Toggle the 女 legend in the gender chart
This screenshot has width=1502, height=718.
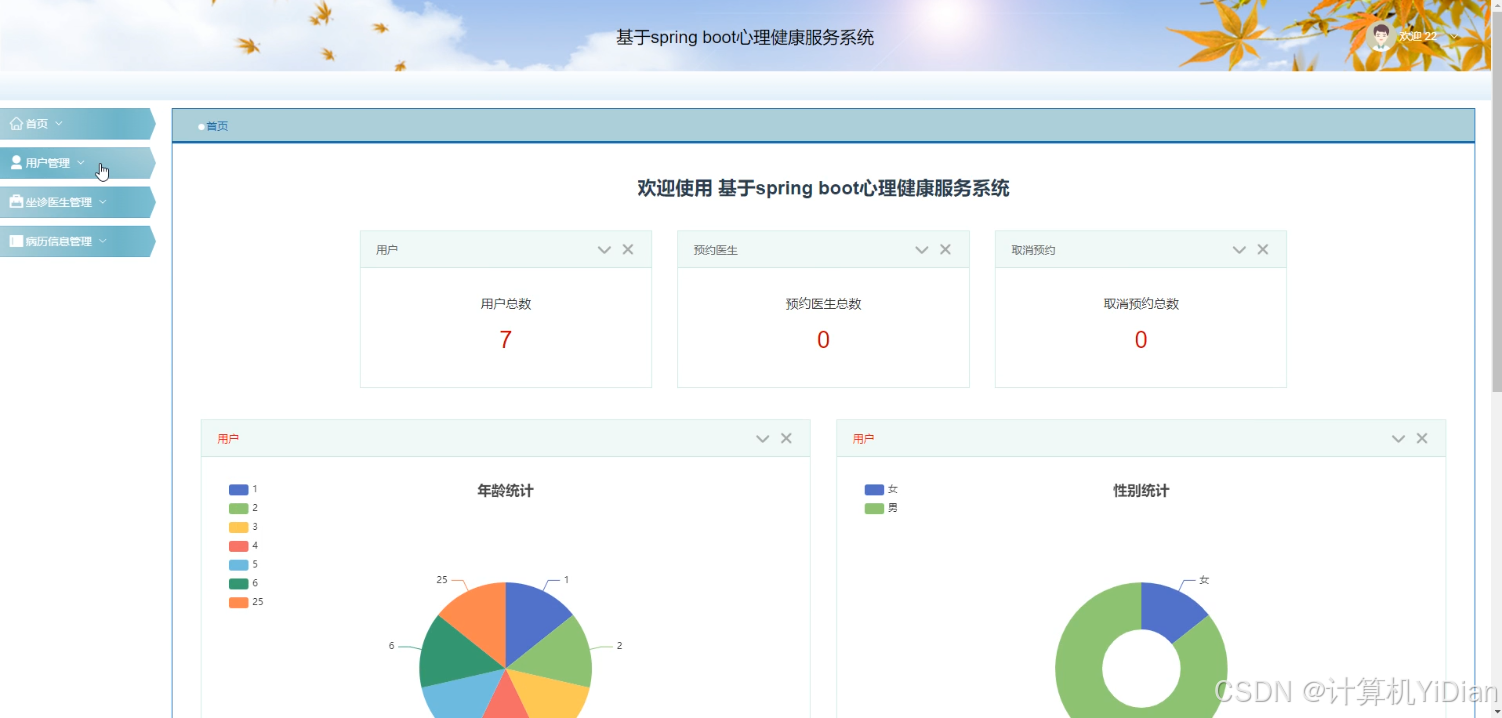(881, 489)
